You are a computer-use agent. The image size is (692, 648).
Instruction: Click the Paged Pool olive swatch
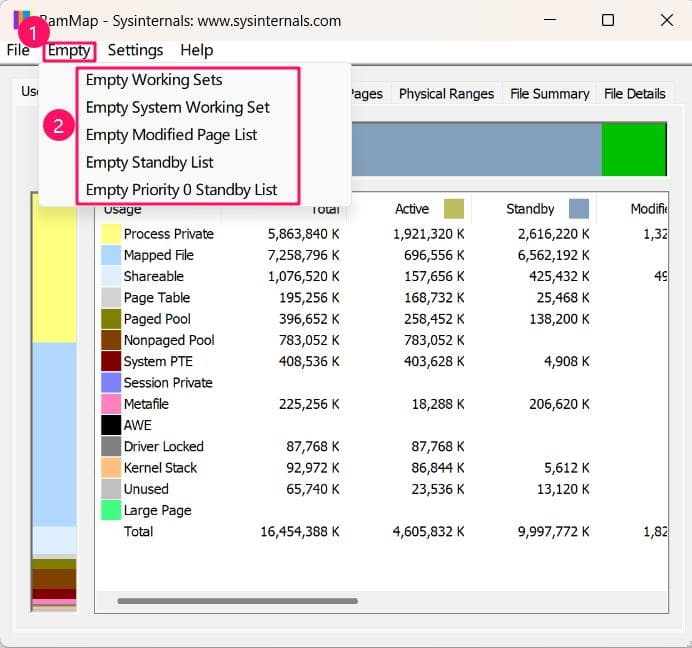point(111,319)
